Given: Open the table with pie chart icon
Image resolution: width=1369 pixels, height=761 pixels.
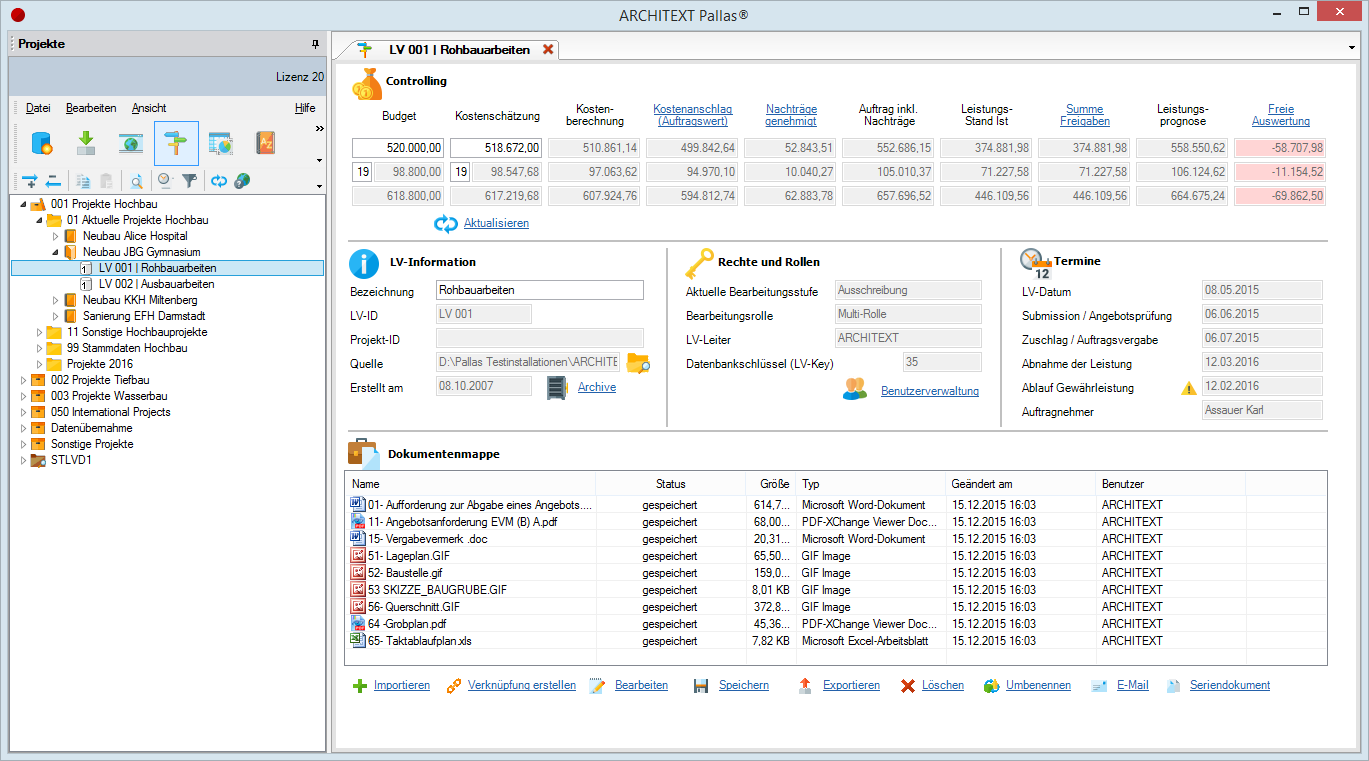Looking at the screenshot, I should pyautogui.click(x=221, y=144).
